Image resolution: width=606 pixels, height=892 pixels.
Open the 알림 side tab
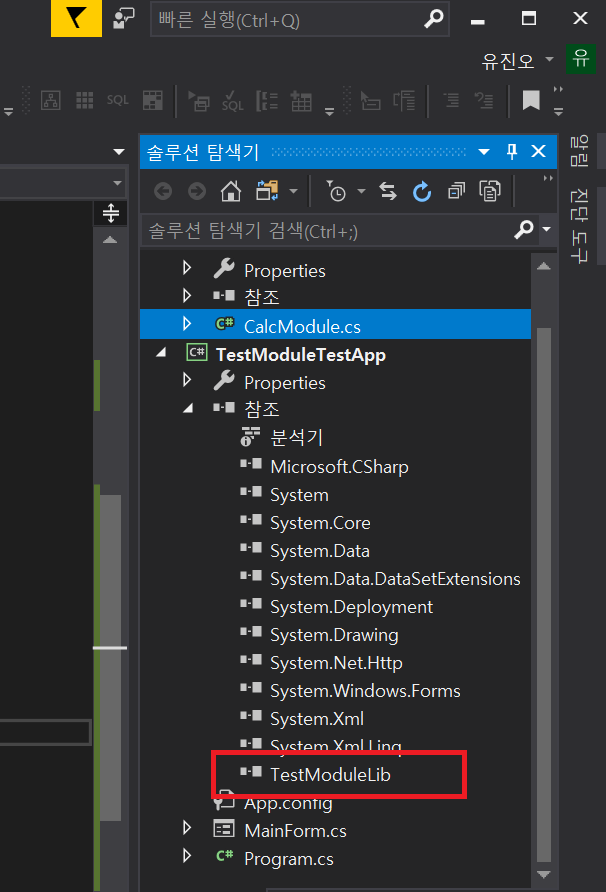point(579,150)
